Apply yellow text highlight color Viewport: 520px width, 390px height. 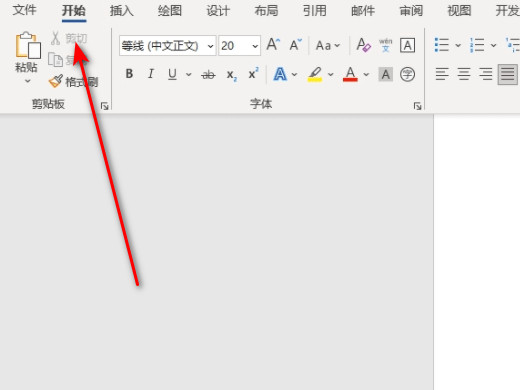(x=315, y=74)
